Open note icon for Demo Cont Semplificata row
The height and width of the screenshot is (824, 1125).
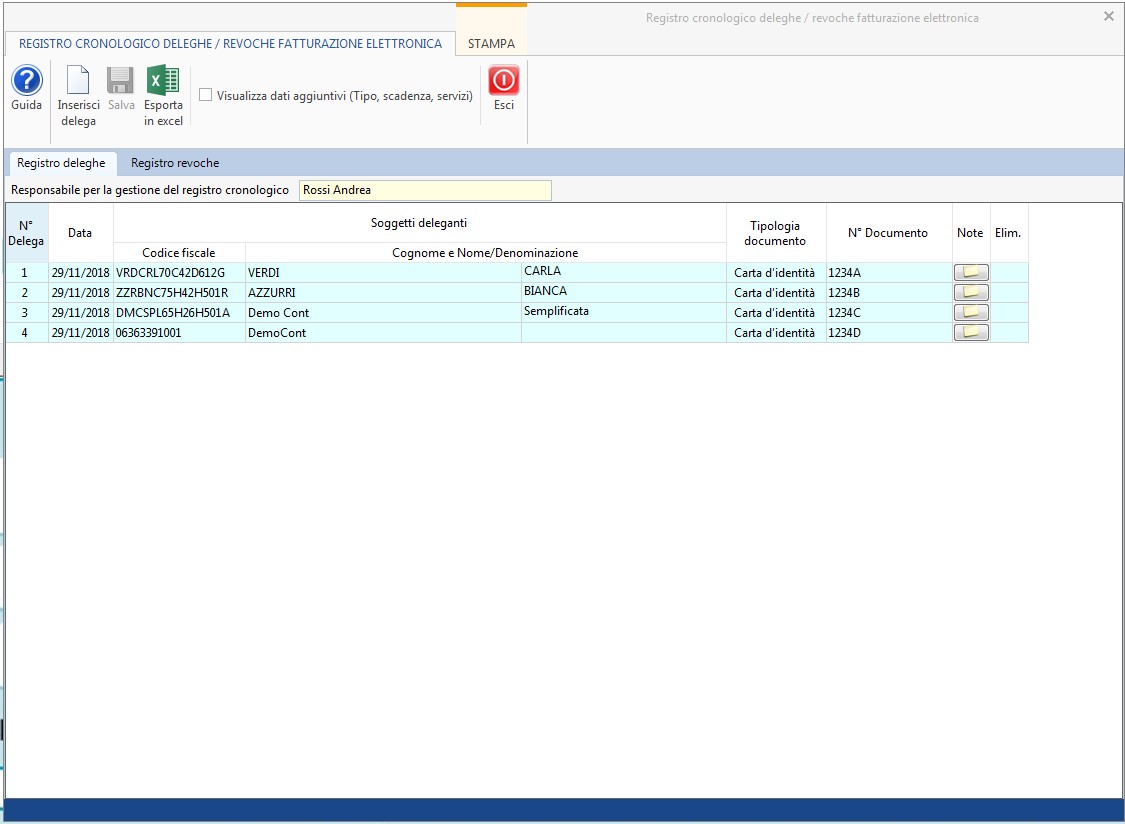tap(971, 313)
